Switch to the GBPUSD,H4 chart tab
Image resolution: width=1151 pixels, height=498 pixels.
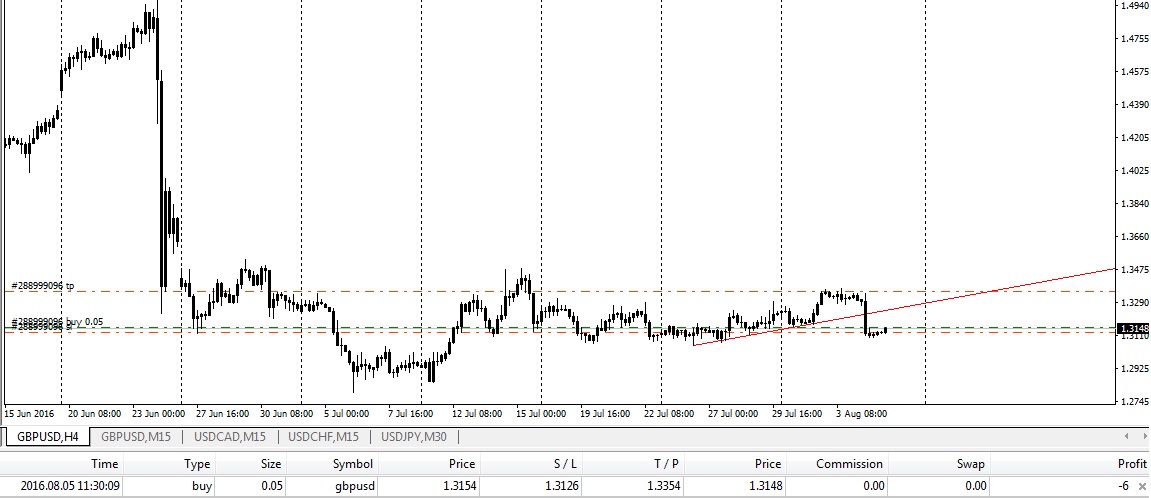pos(48,437)
